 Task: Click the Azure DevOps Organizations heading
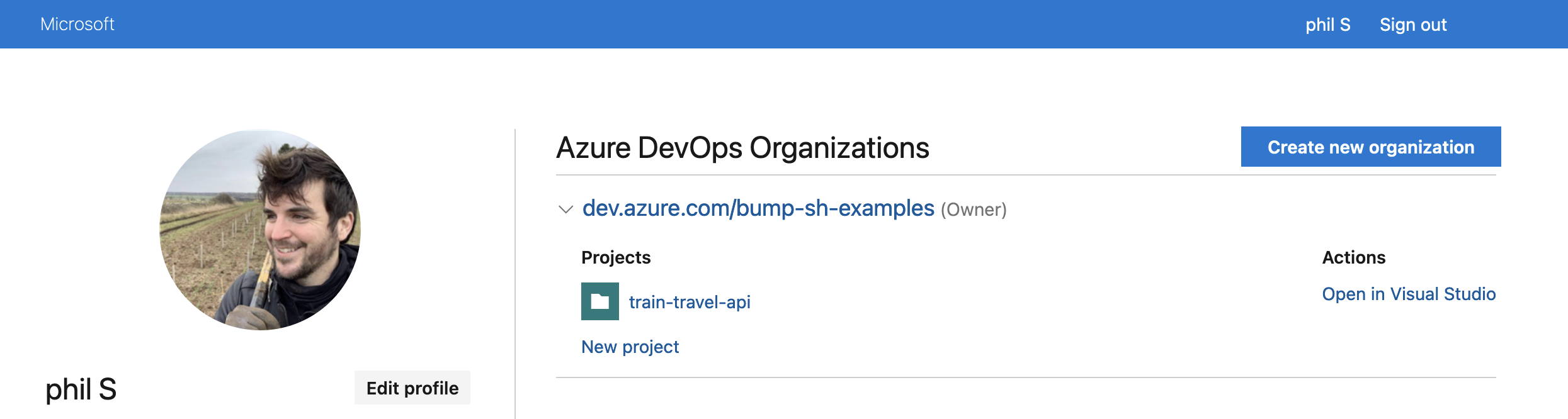pyautogui.click(x=742, y=148)
